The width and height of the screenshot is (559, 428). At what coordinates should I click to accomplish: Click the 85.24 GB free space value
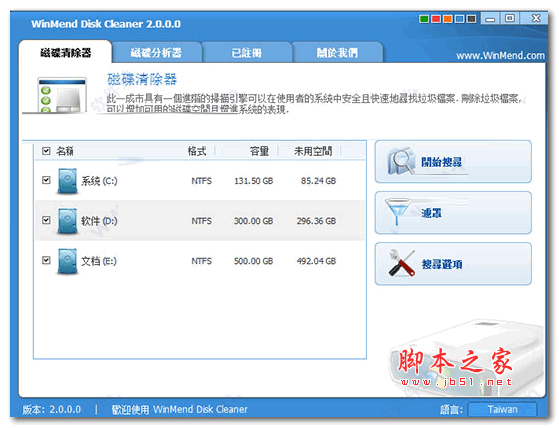tap(318, 181)
